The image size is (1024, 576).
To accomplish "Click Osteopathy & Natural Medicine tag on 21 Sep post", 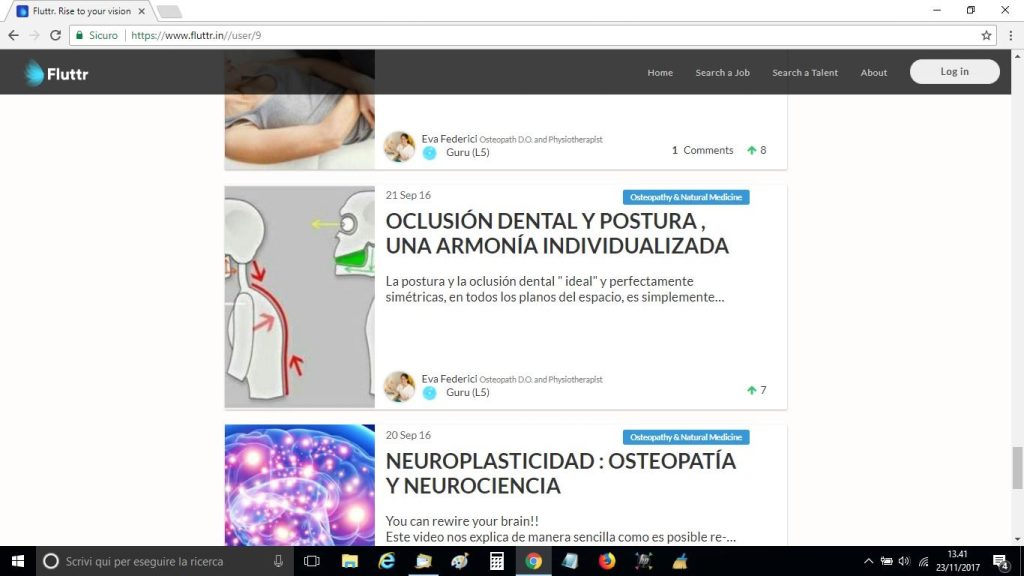I will click(686, 198).
